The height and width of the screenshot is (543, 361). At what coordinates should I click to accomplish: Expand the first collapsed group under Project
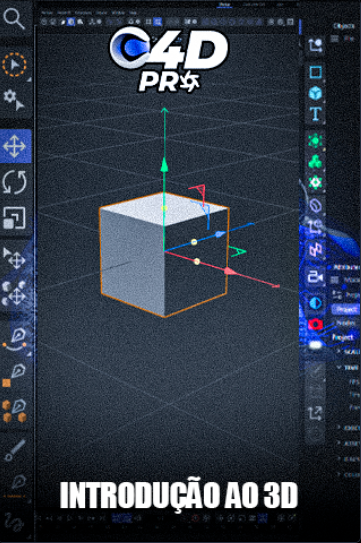coord(340,351)
